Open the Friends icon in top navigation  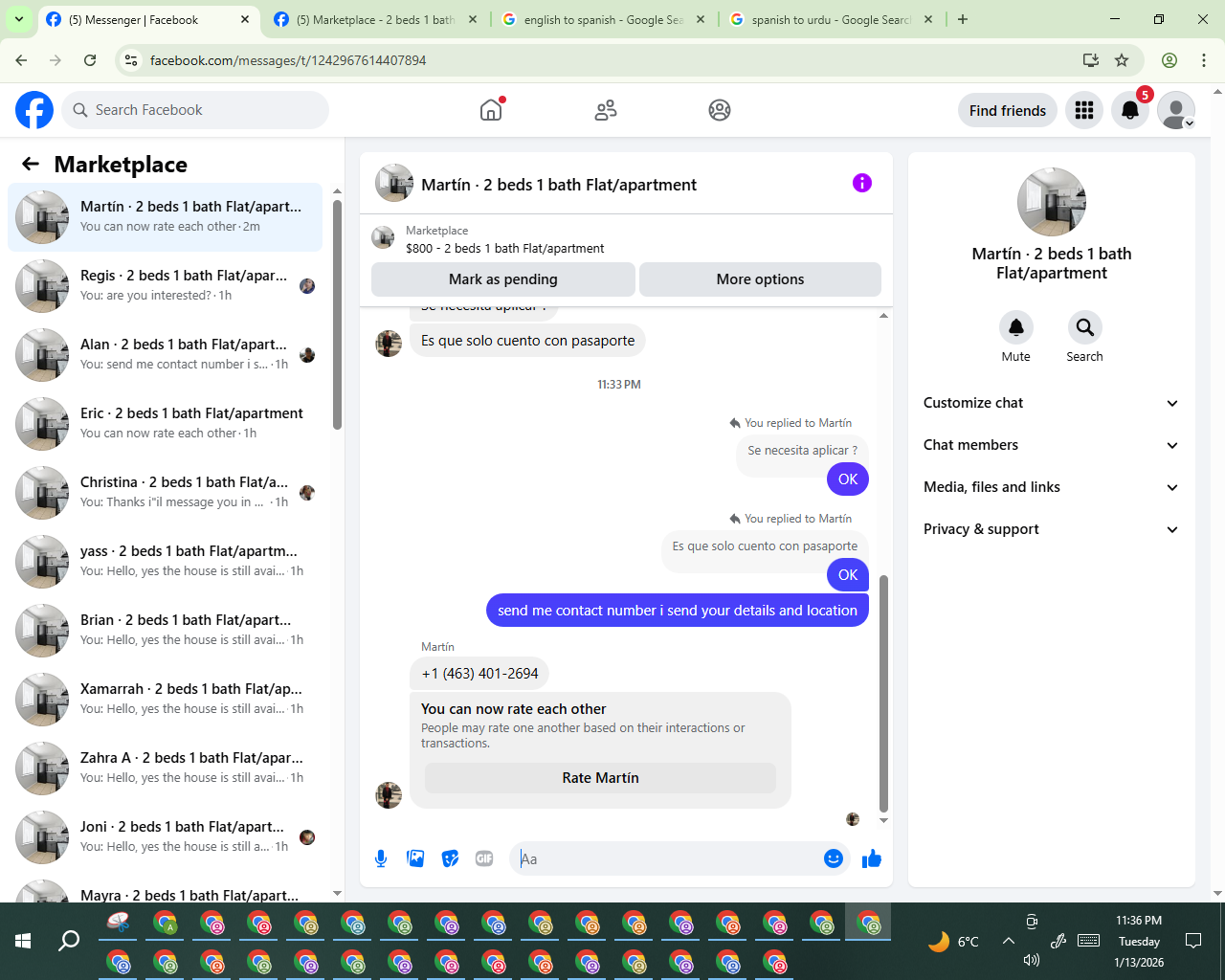tap(606, 110)
